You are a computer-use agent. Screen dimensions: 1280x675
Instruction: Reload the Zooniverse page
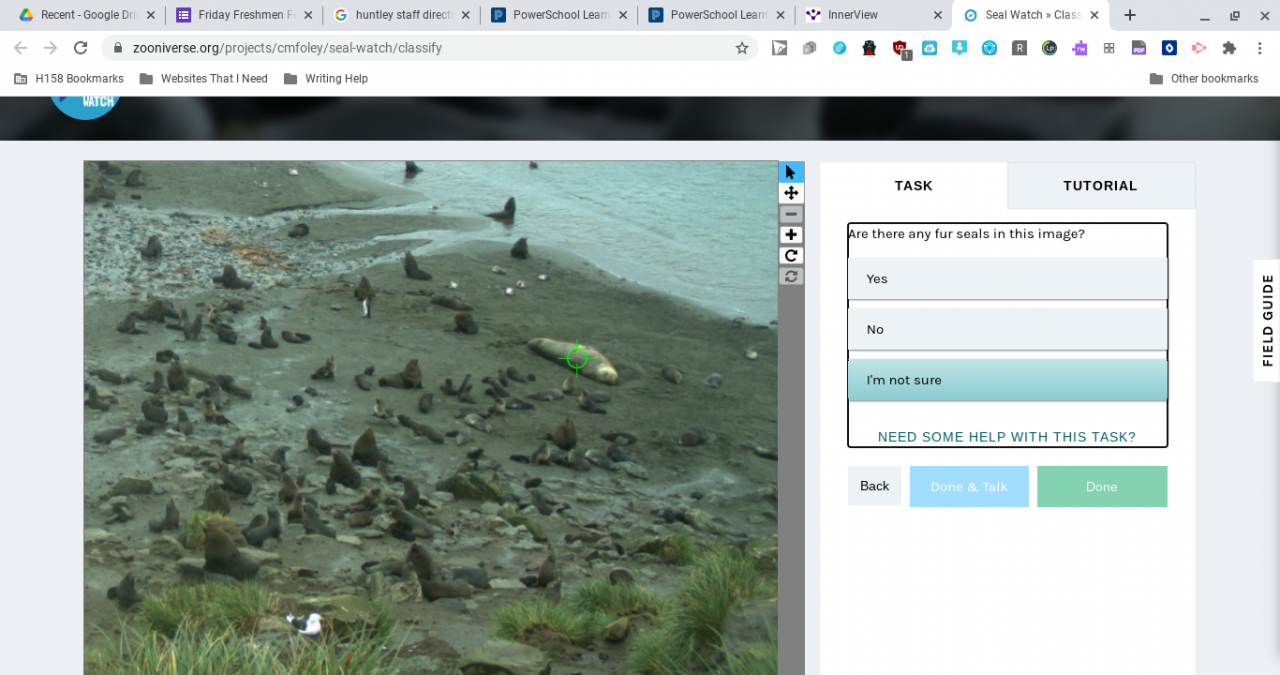pyautogui.click(x=81, y=48)
